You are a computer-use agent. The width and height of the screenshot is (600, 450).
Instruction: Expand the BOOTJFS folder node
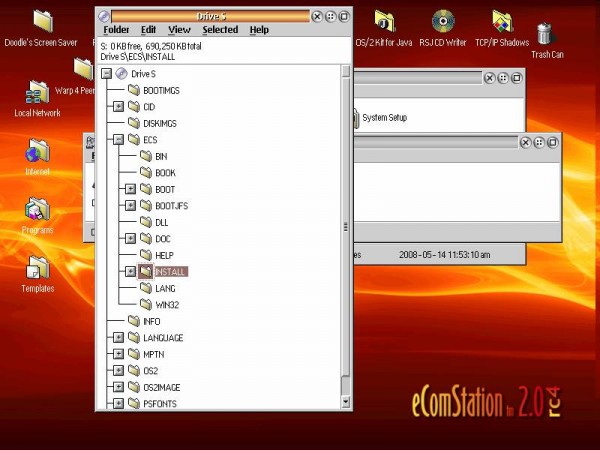coord(130,205)
